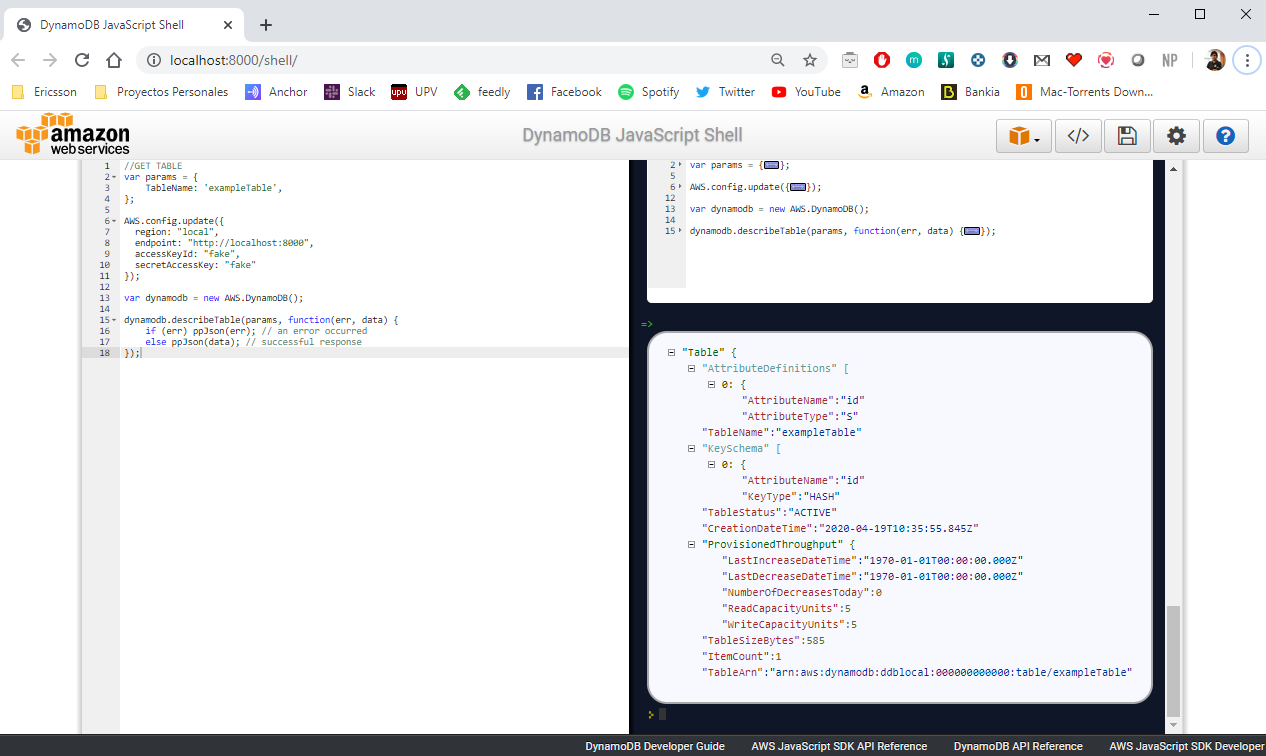1266x756 pixels.
Task: Open the UPV bookmark
Action: point(414,92)
